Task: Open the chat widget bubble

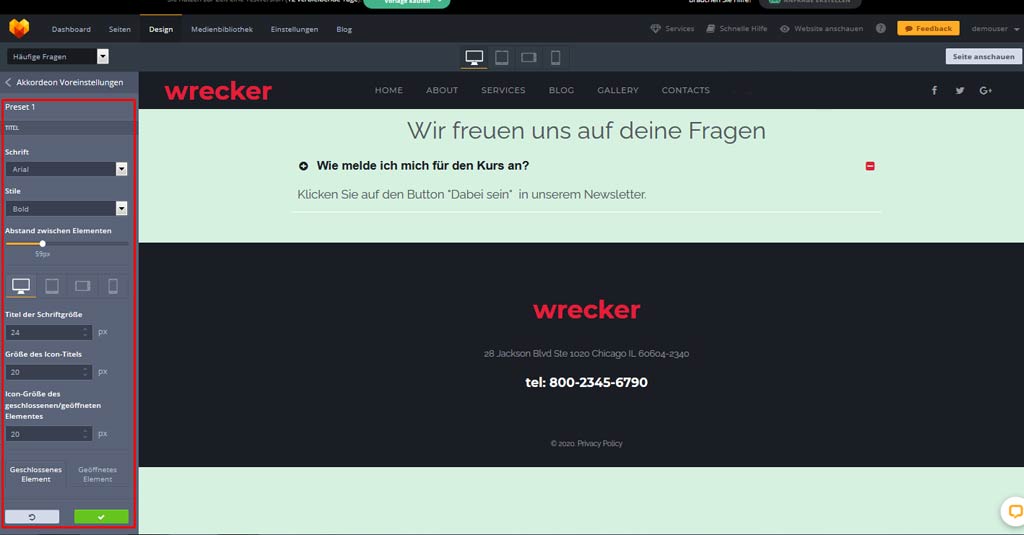Action: [1013, 511]
